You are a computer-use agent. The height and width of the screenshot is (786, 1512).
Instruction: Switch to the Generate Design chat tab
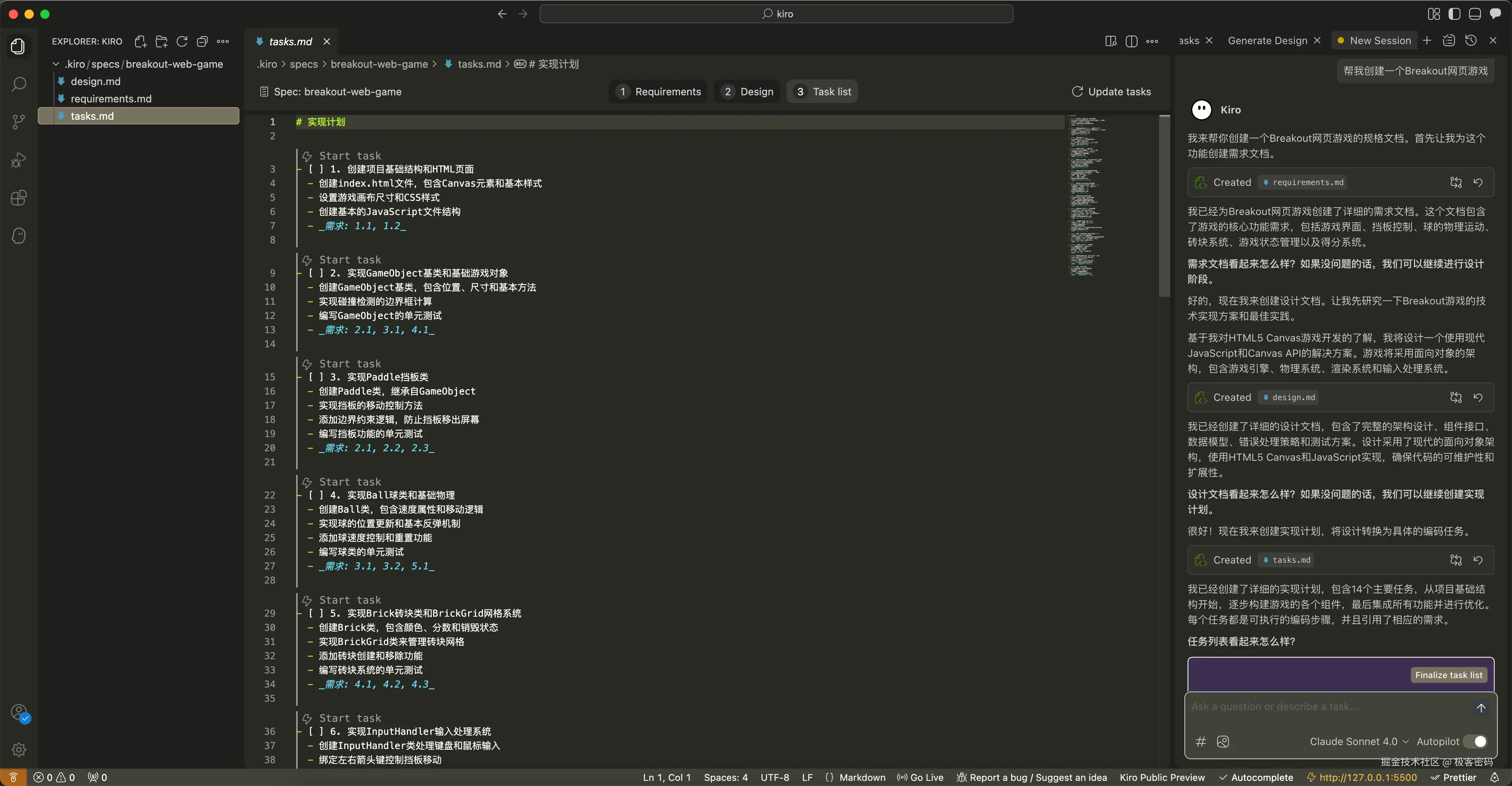pos(1267,41)
